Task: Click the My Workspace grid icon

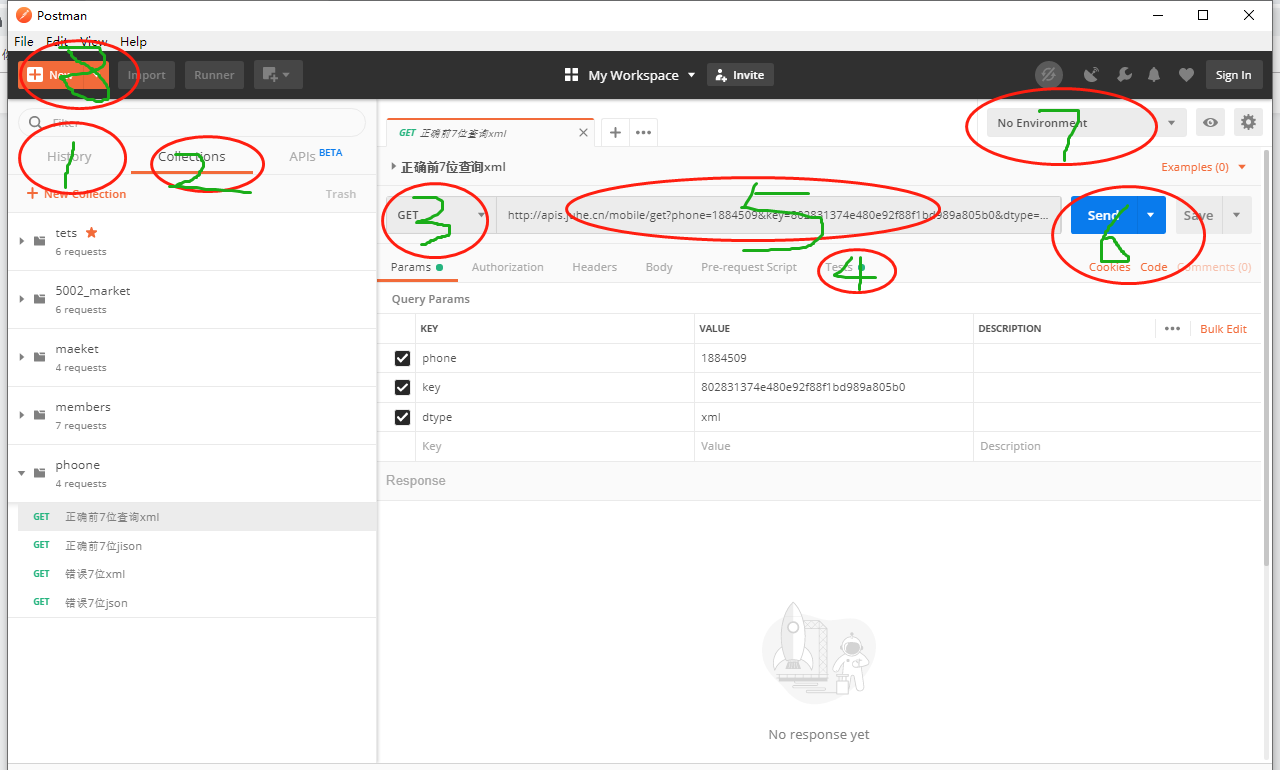Action: point(572,75)
